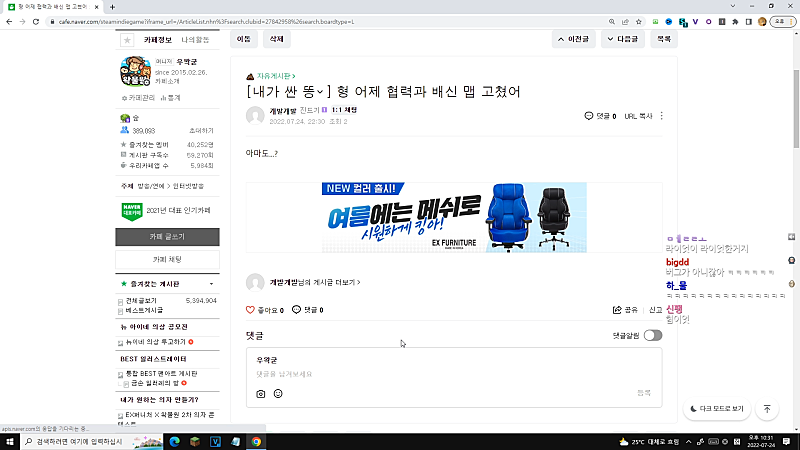Image resolution: width=800 pixels, height=450 pixels.
Task: Click the EX FURNITURE chair ad banner
Action: 454,217
